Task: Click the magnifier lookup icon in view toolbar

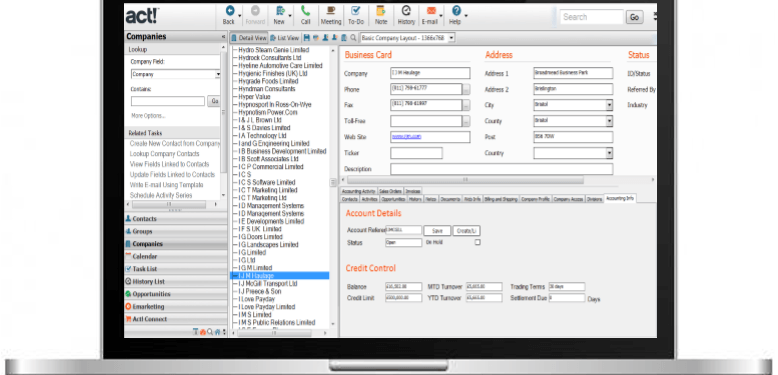Action: pyautogui.click(x=353, y=38)
